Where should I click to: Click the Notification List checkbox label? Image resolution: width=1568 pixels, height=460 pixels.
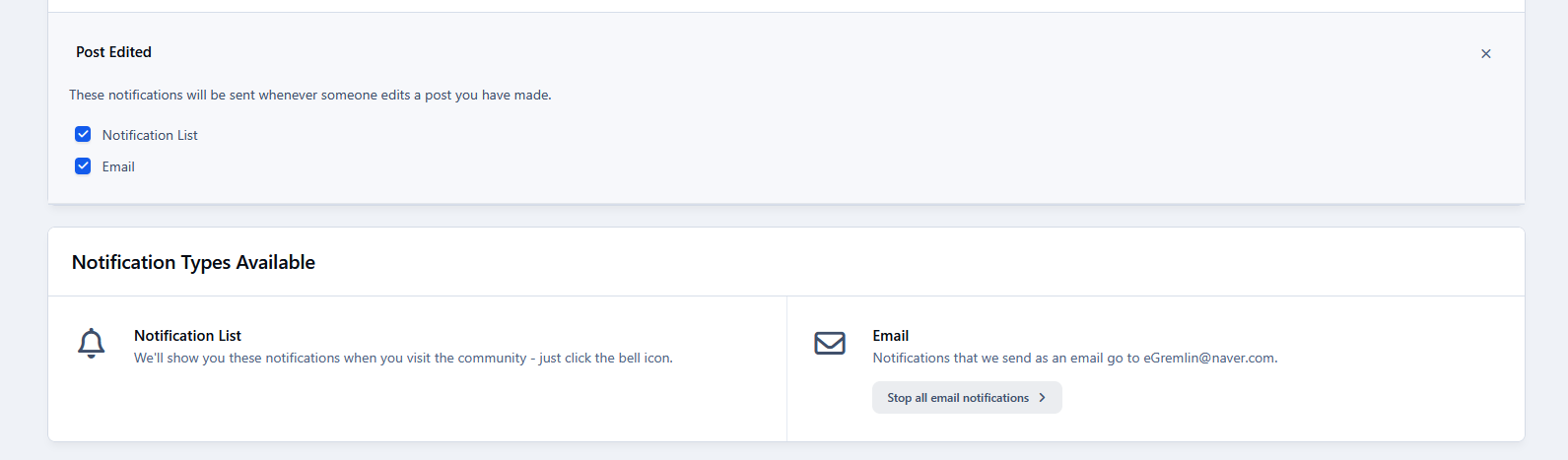(x=150, y=136)
